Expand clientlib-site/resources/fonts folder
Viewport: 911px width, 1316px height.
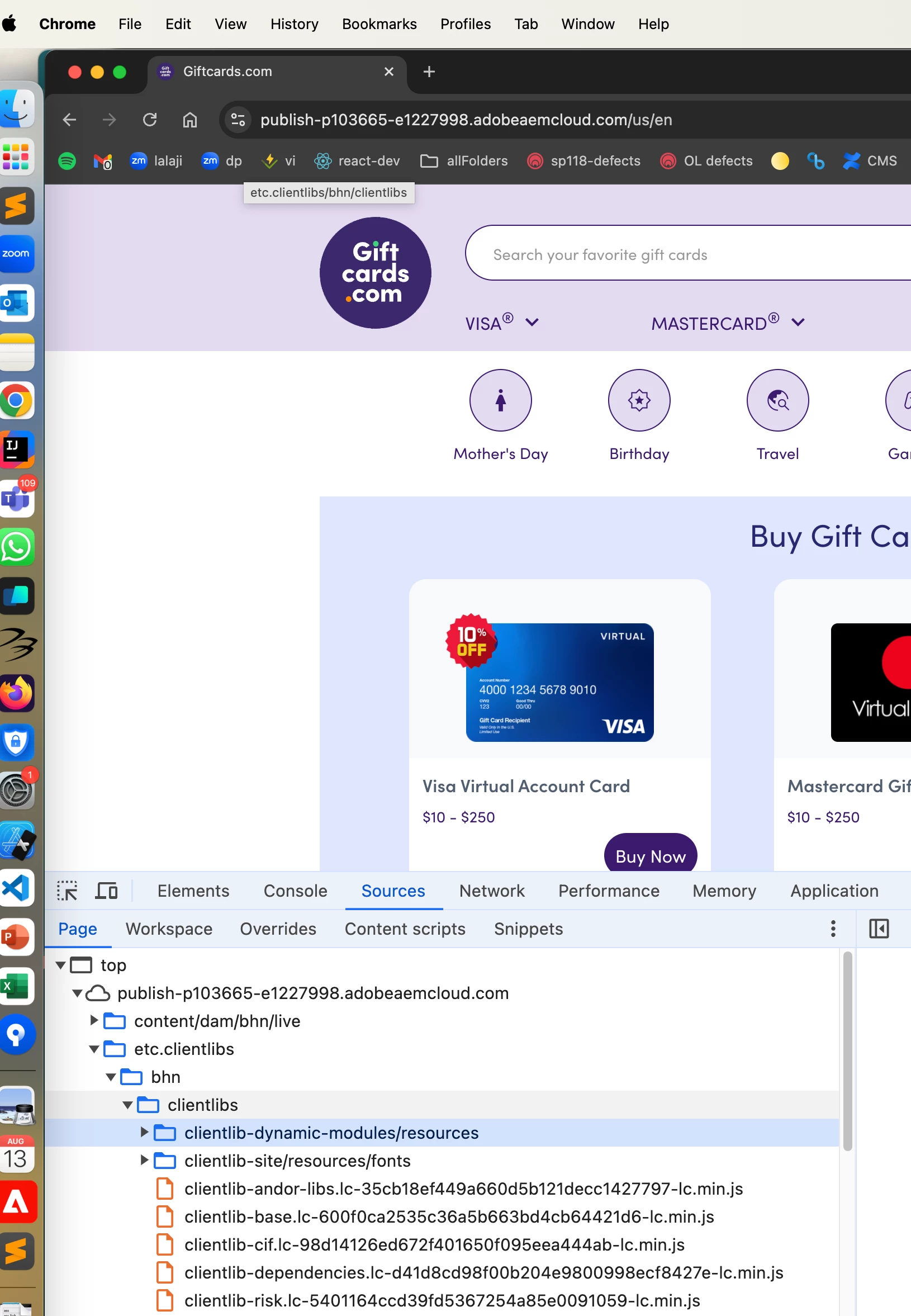click(144, 1160)
